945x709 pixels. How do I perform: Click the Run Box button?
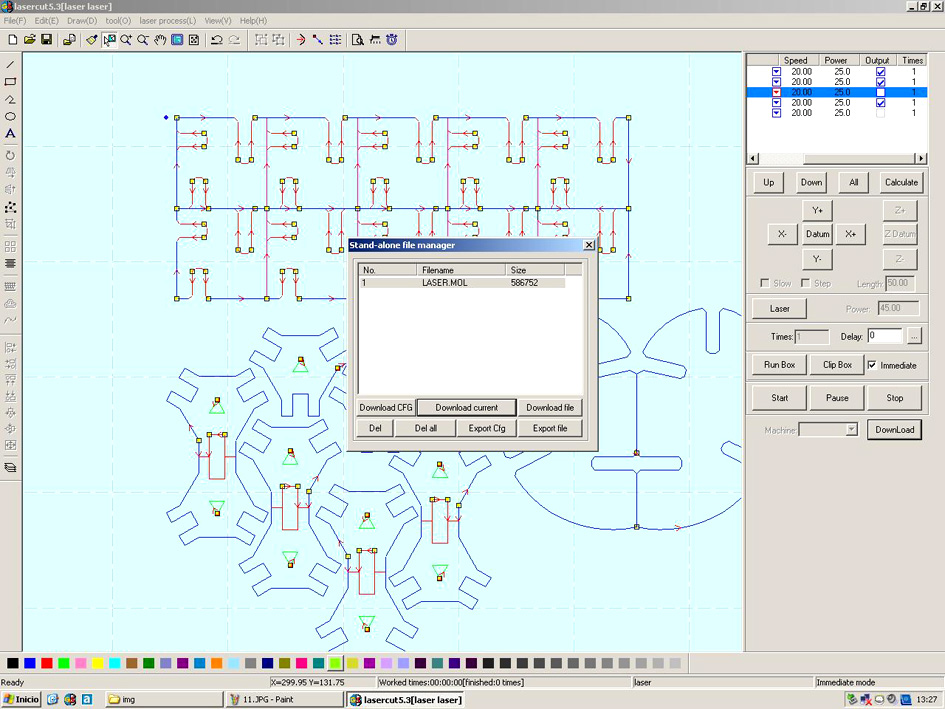point(779,365)
